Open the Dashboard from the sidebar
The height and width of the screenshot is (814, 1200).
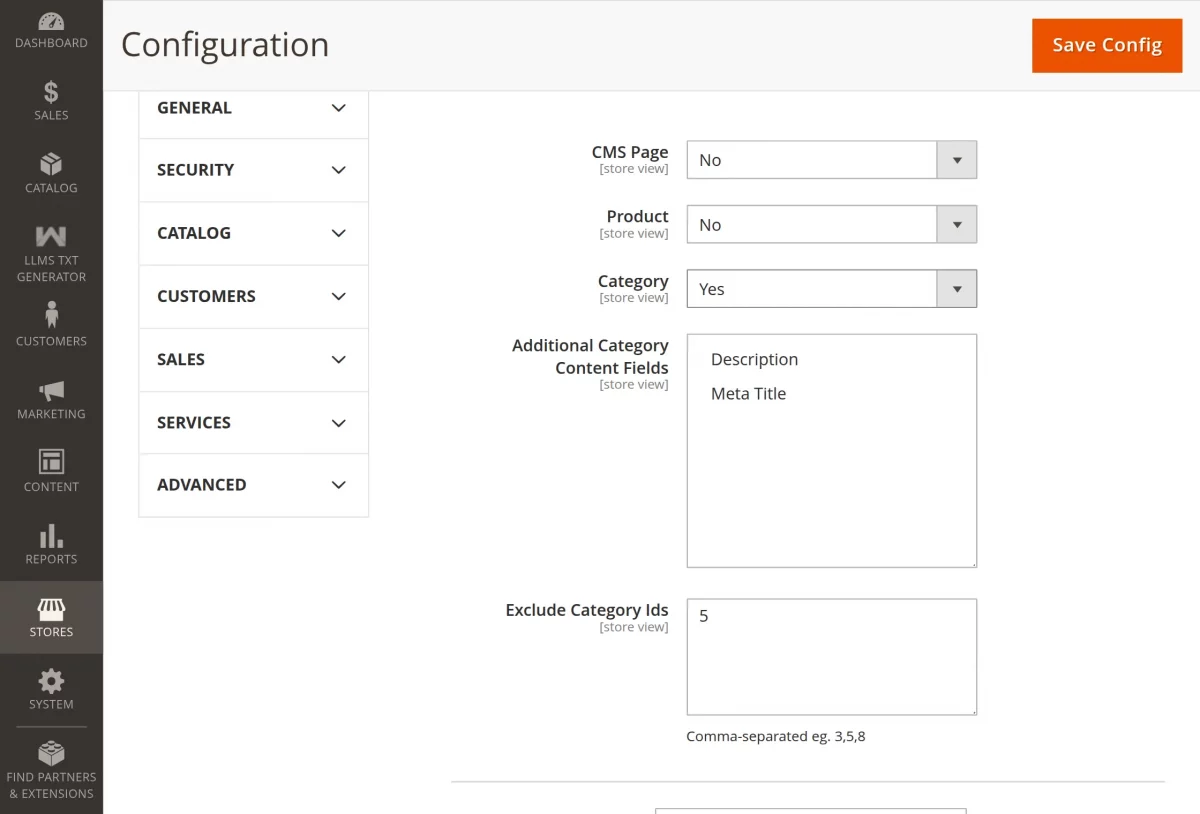(51, 27)
